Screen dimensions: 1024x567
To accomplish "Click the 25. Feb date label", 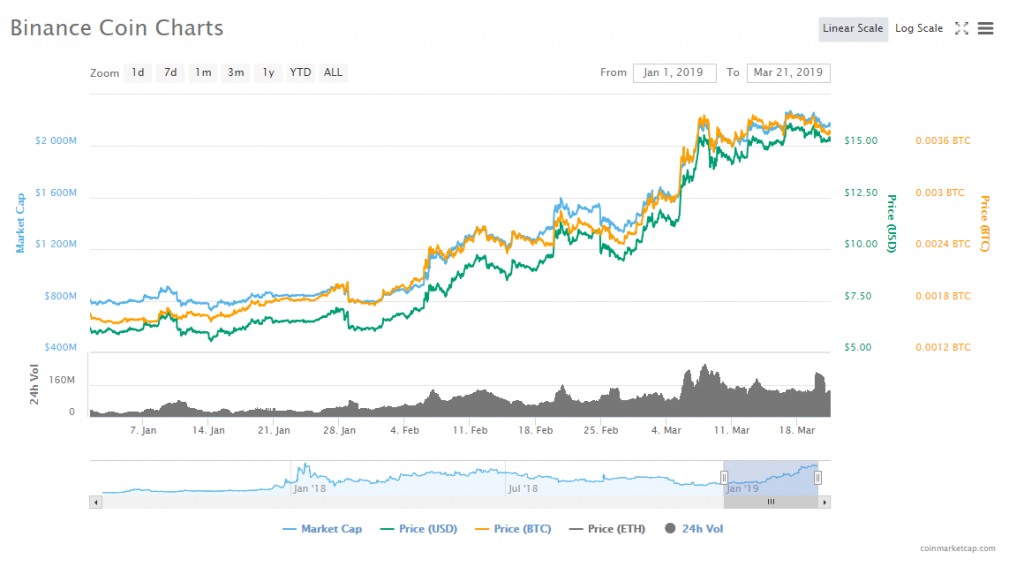I will coord(600,430).
